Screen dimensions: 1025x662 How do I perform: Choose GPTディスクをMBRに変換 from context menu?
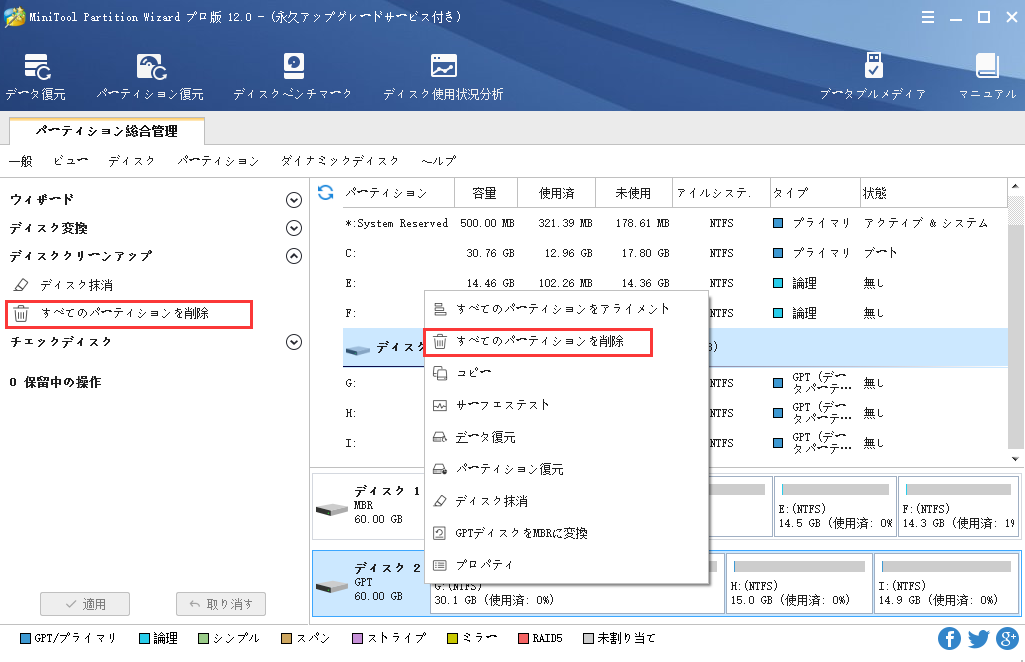click(x=566, y=533)
